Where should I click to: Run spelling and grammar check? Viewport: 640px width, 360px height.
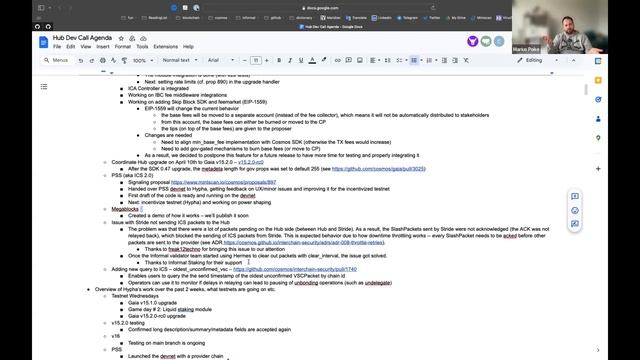113,60
